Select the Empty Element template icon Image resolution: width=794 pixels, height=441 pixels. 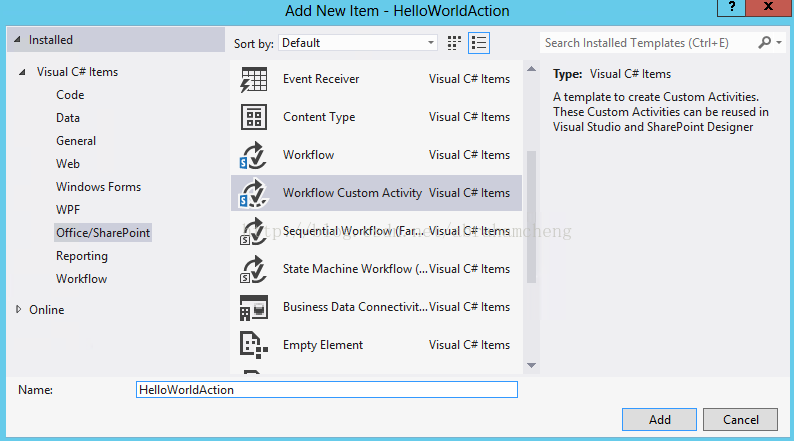[254, 345]
